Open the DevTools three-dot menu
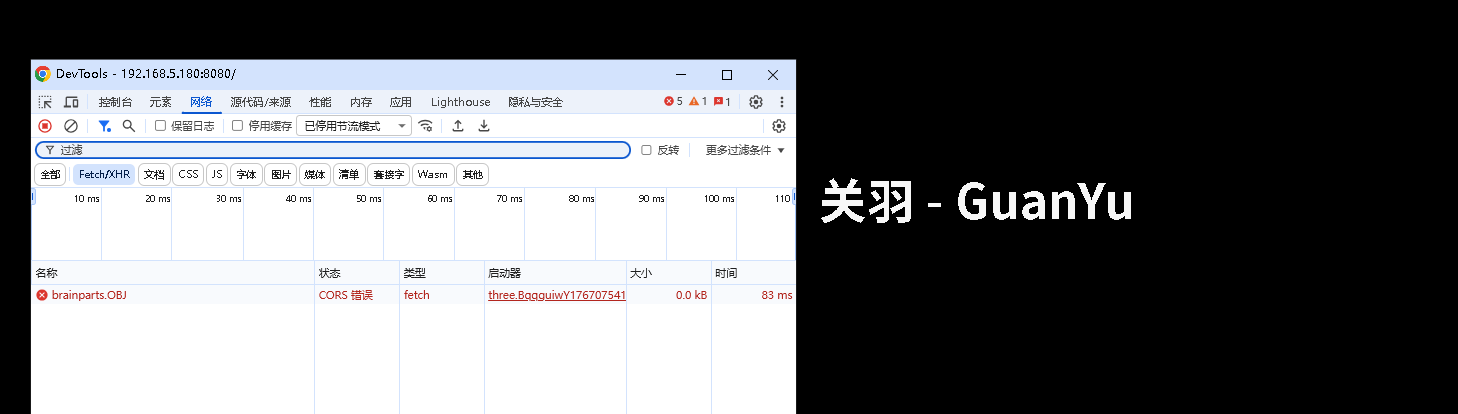The width and height of the screenshot is (1458, 414). [x=782, y=102]
